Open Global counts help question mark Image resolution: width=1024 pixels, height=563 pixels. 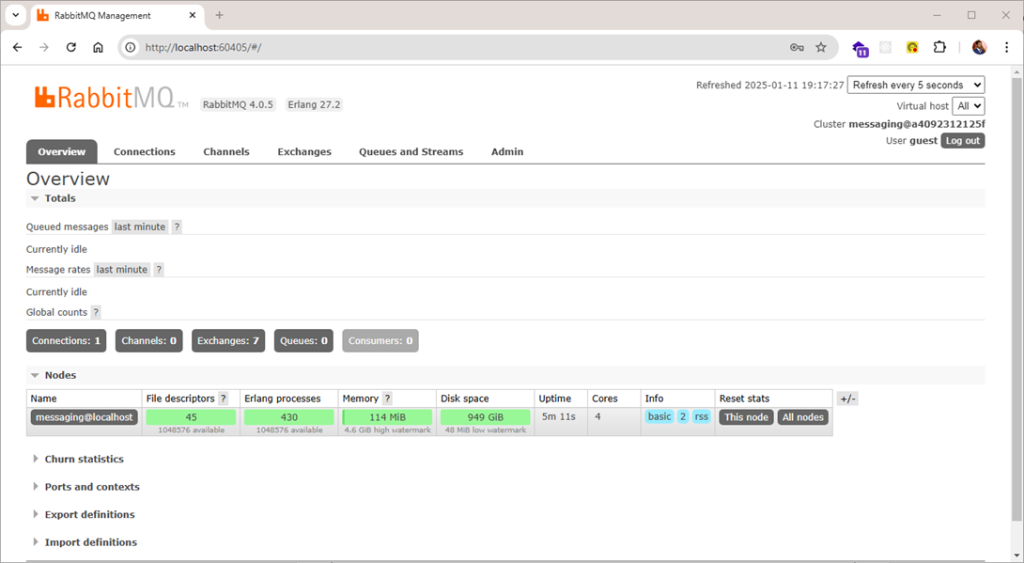(x=96, y=313)
